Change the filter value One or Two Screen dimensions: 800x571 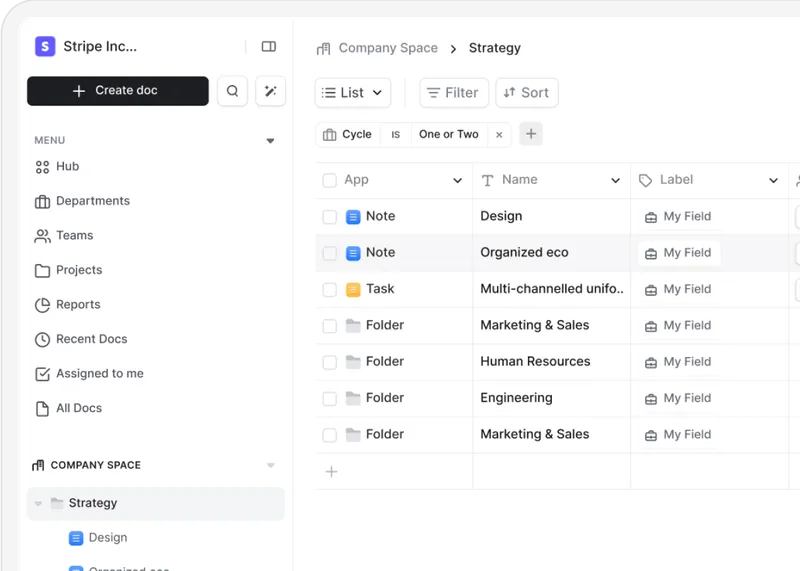(x=448, y=134)
